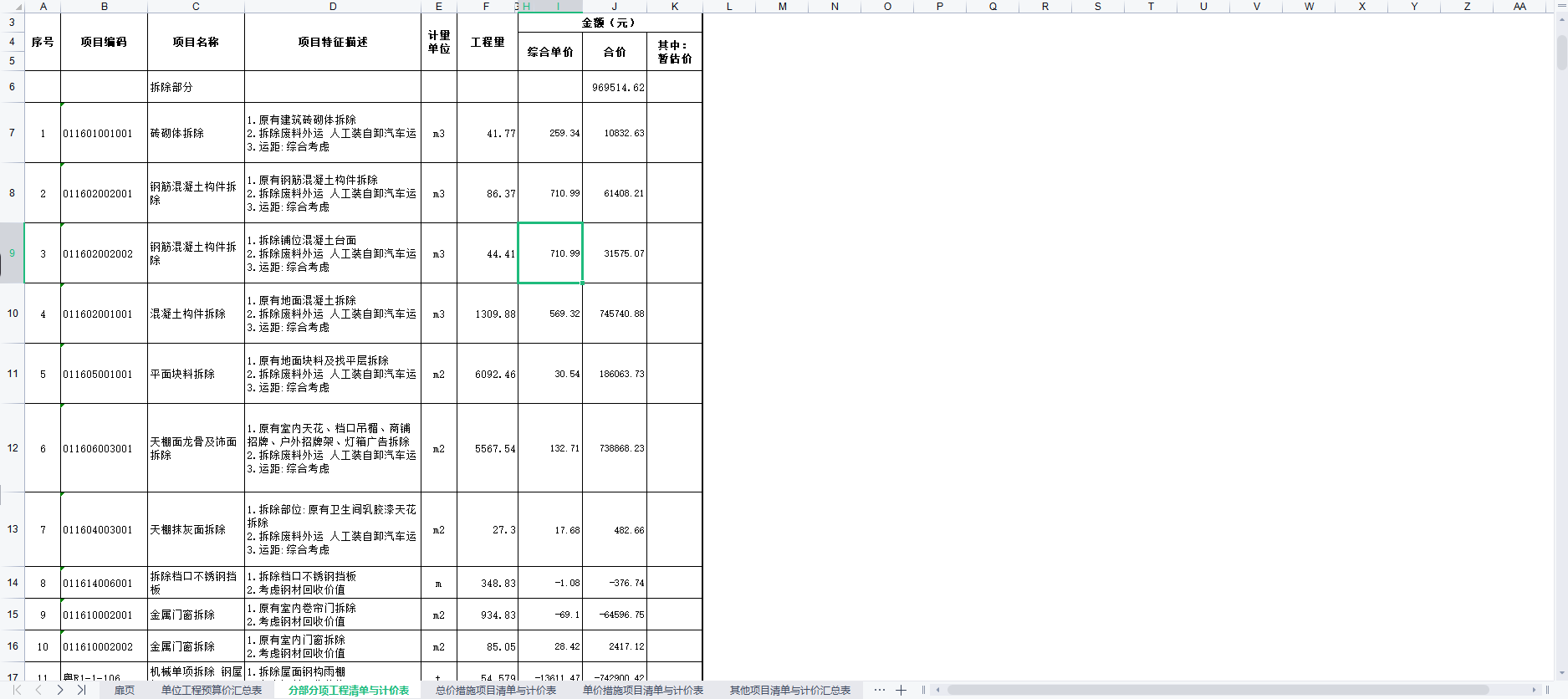1568x699 pixels.
Task: Click the 项目编码 header cell
Action: coord(104,42)
